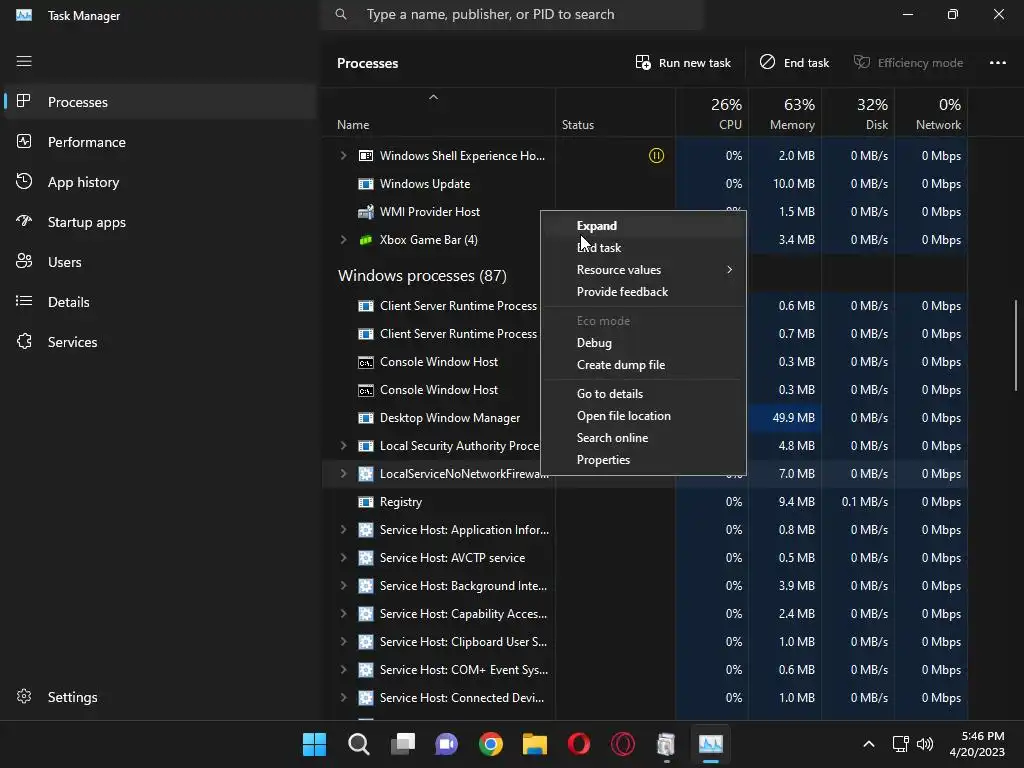Open Task View on the taskbar
The height and width of the screenshot is (768, 1024).
[403, 744]
